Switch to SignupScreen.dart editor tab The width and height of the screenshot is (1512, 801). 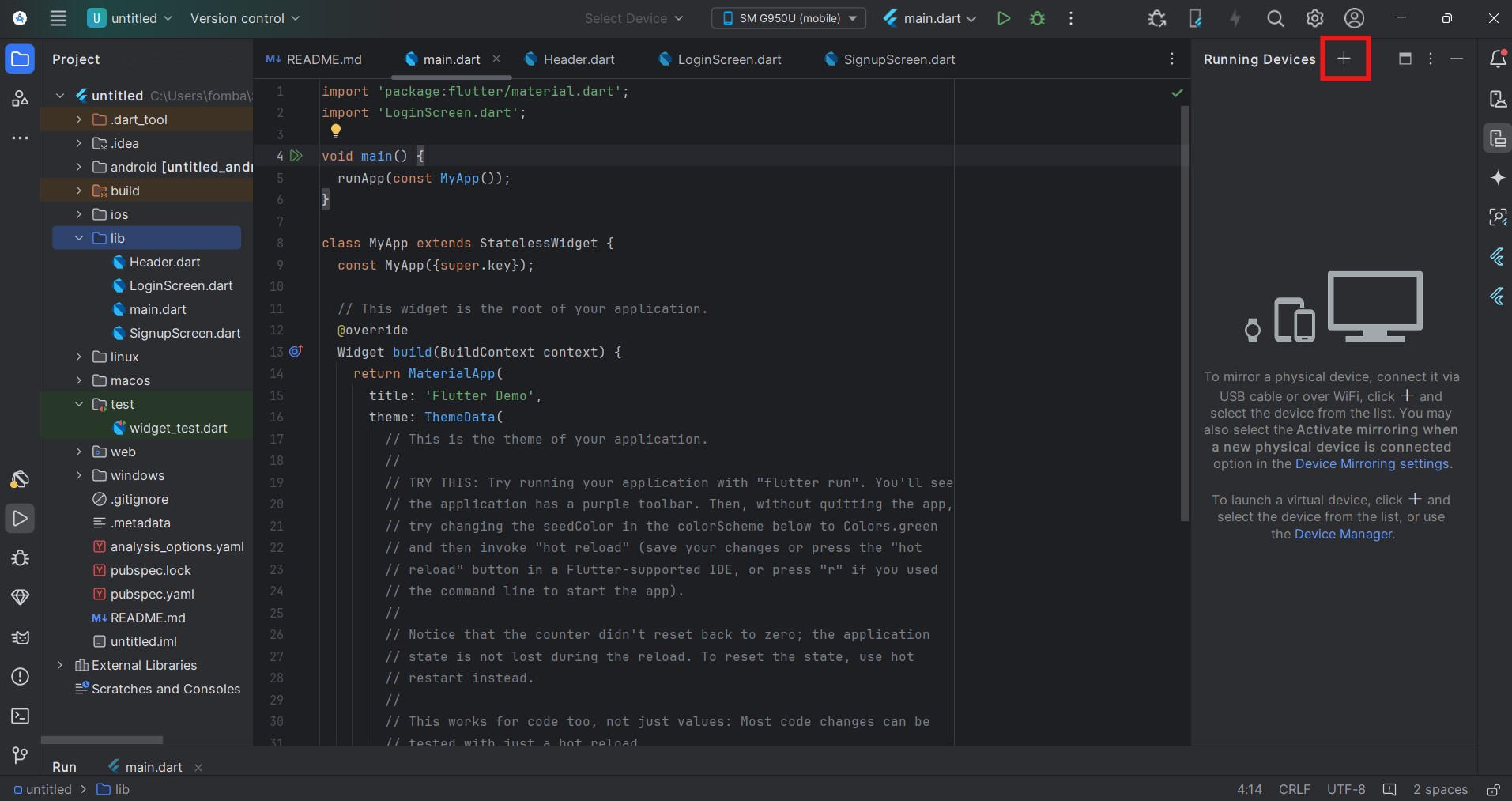click(889, 59)
